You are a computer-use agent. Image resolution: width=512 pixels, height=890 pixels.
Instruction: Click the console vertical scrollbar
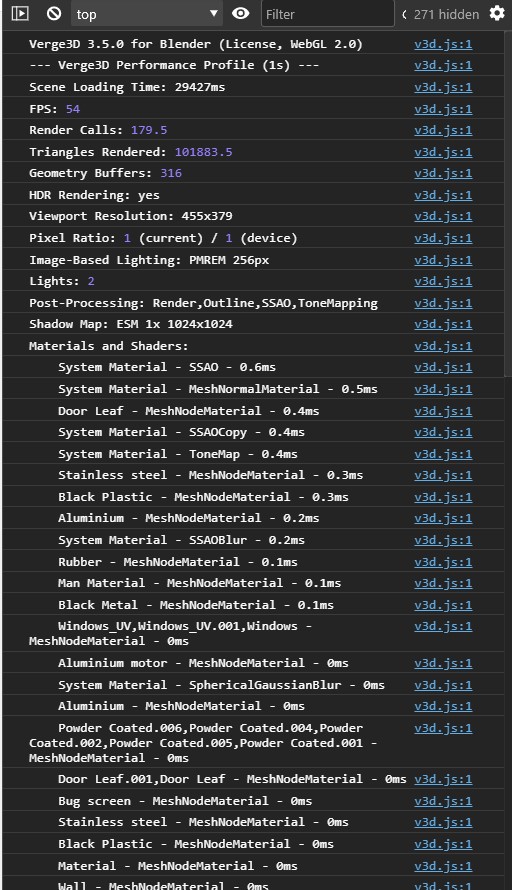(508, 204)
